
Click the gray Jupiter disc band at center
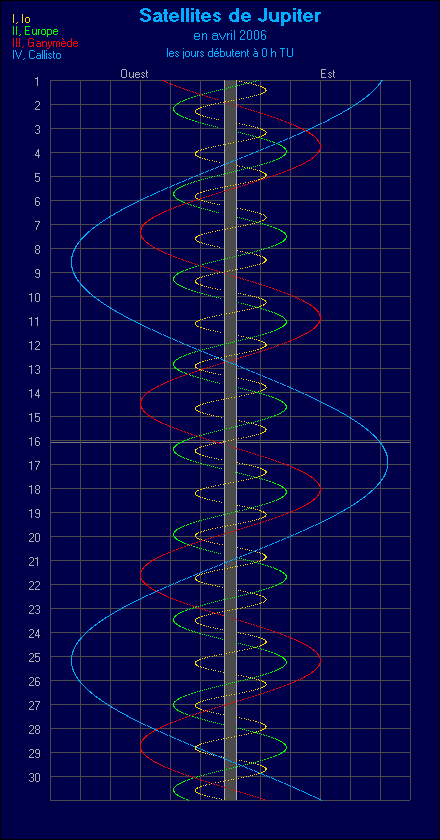click(x=230, y=440)
